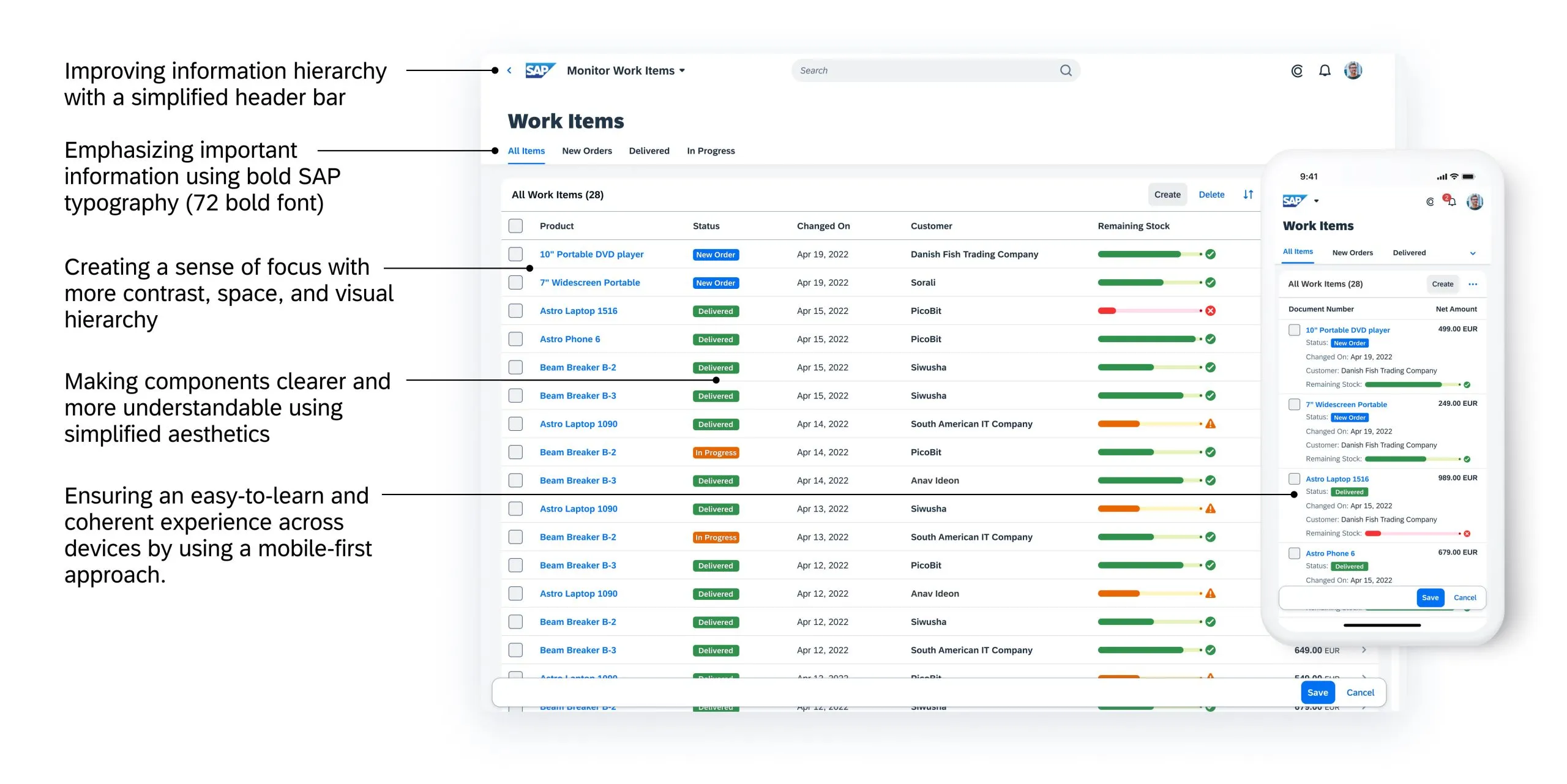
Task: Open the ellipsis overflow menu on the mobile card
Action: coord(1474,283)
